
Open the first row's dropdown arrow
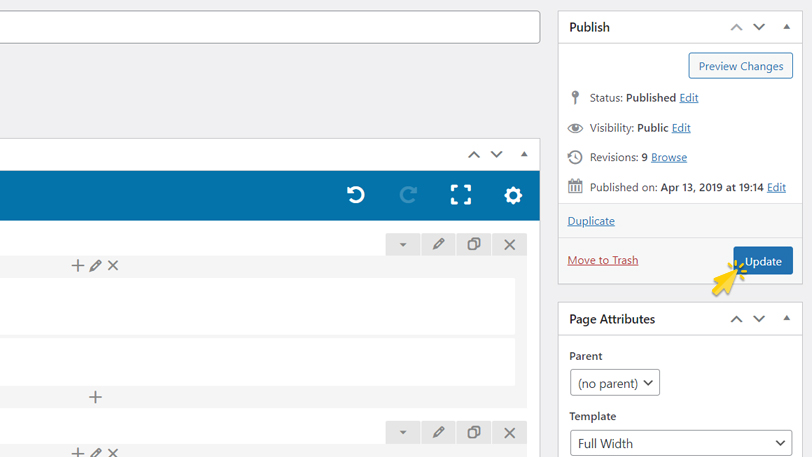coord(403,244)
